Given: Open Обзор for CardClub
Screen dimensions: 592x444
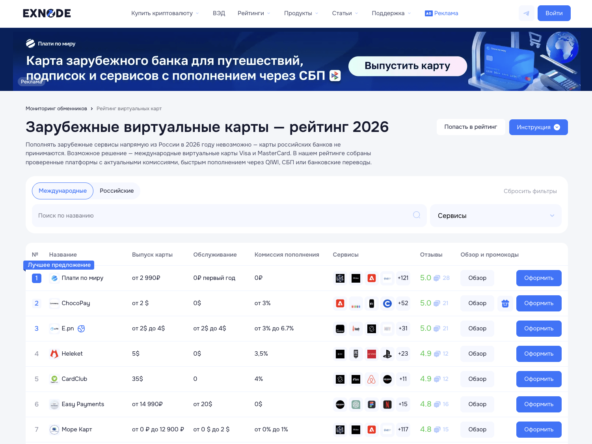Looking at the screenshot, I should coord(477,379).
